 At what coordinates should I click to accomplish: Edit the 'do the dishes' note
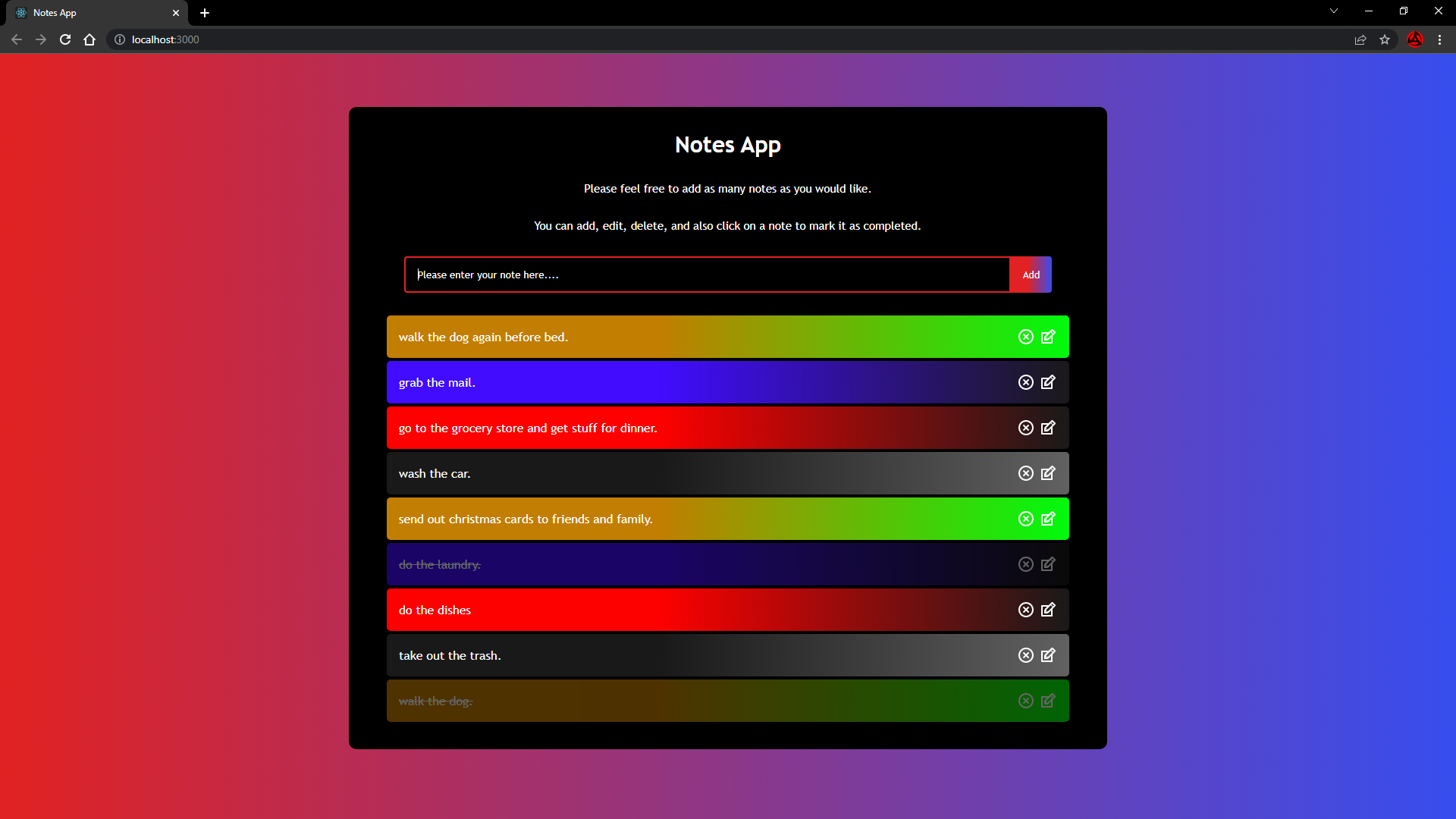(x=1048, y=610)
